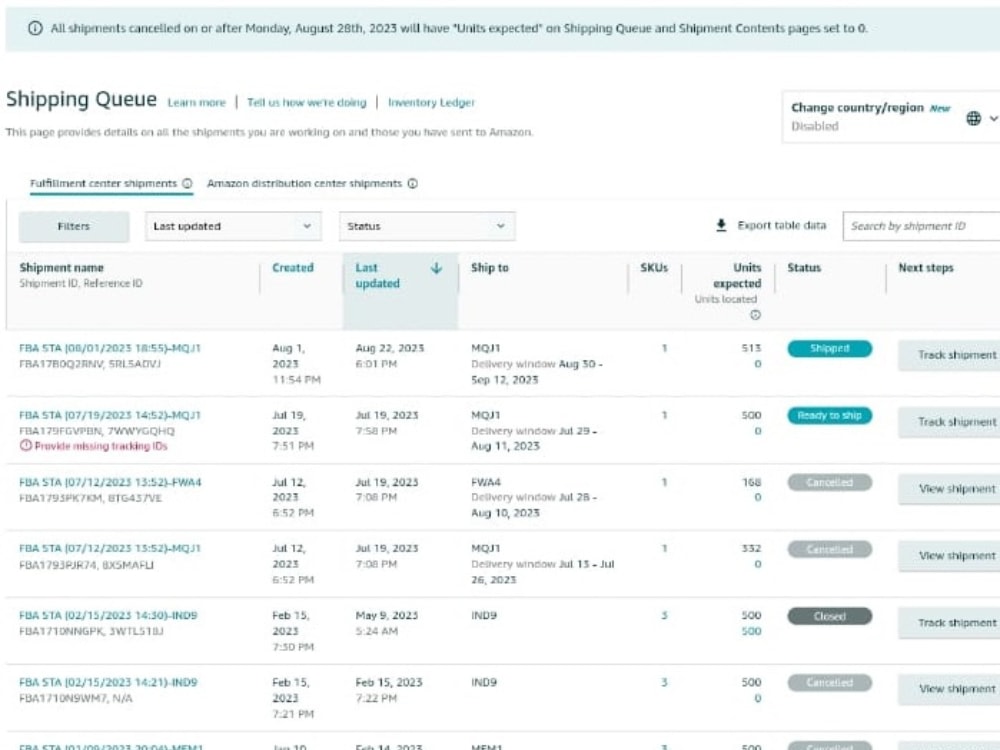Viewport: 1000px width, 750px height.
Task: Open the Learn more link
Action: pos(196,103)
